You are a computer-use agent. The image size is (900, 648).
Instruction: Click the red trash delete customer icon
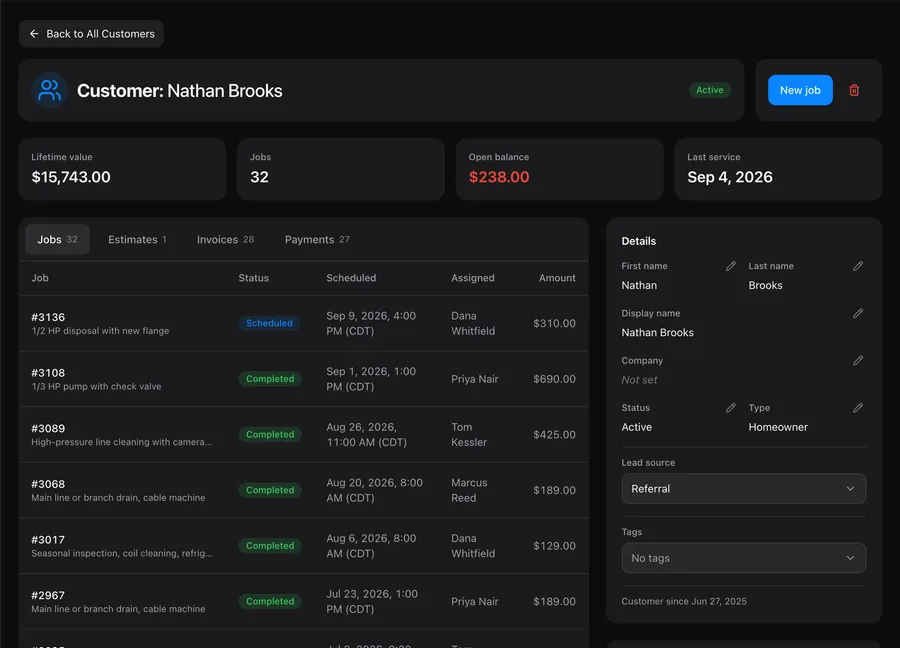(x=854, y=90)
